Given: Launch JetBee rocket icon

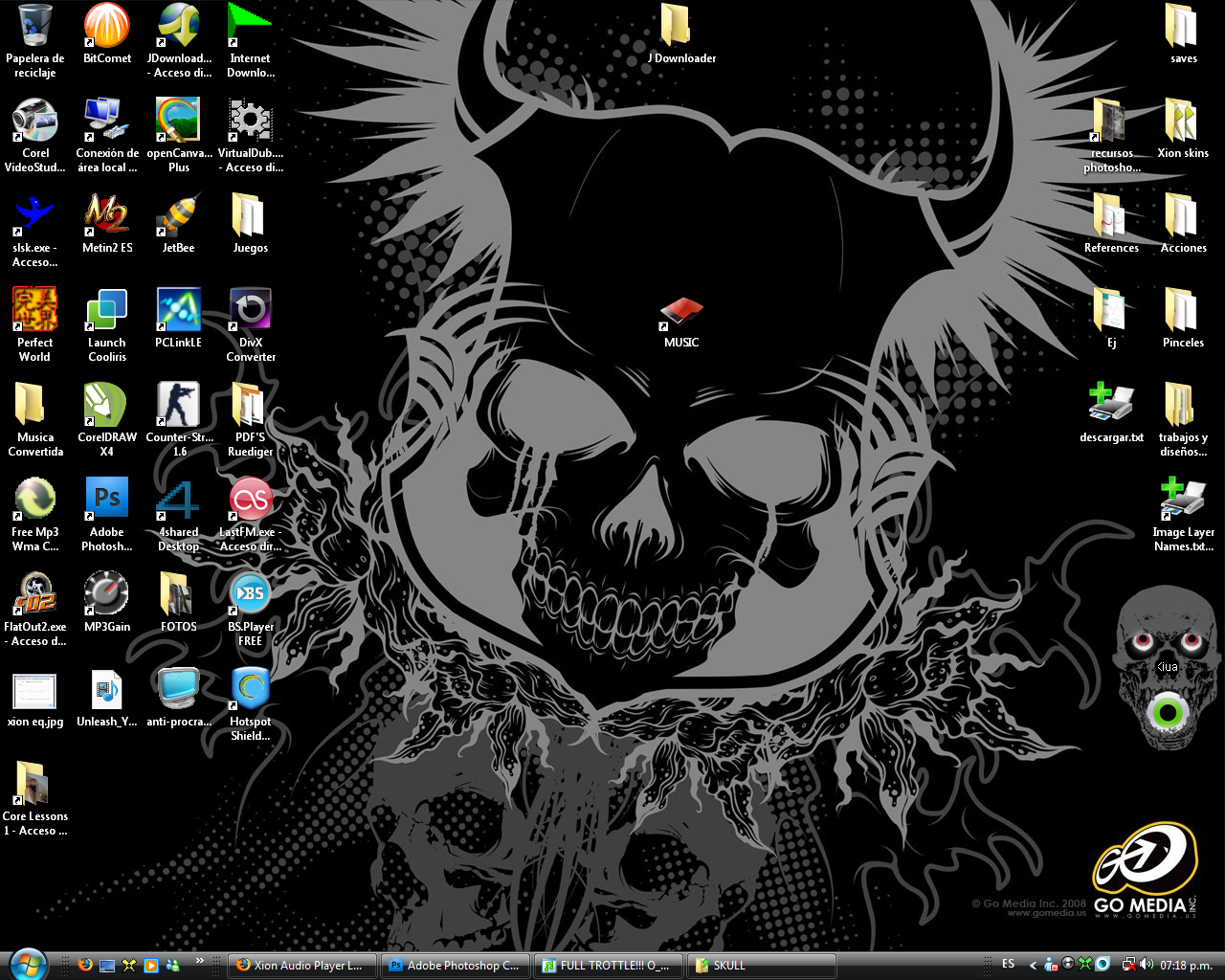Looking at the screenshot, I should (x=179, y=215).
